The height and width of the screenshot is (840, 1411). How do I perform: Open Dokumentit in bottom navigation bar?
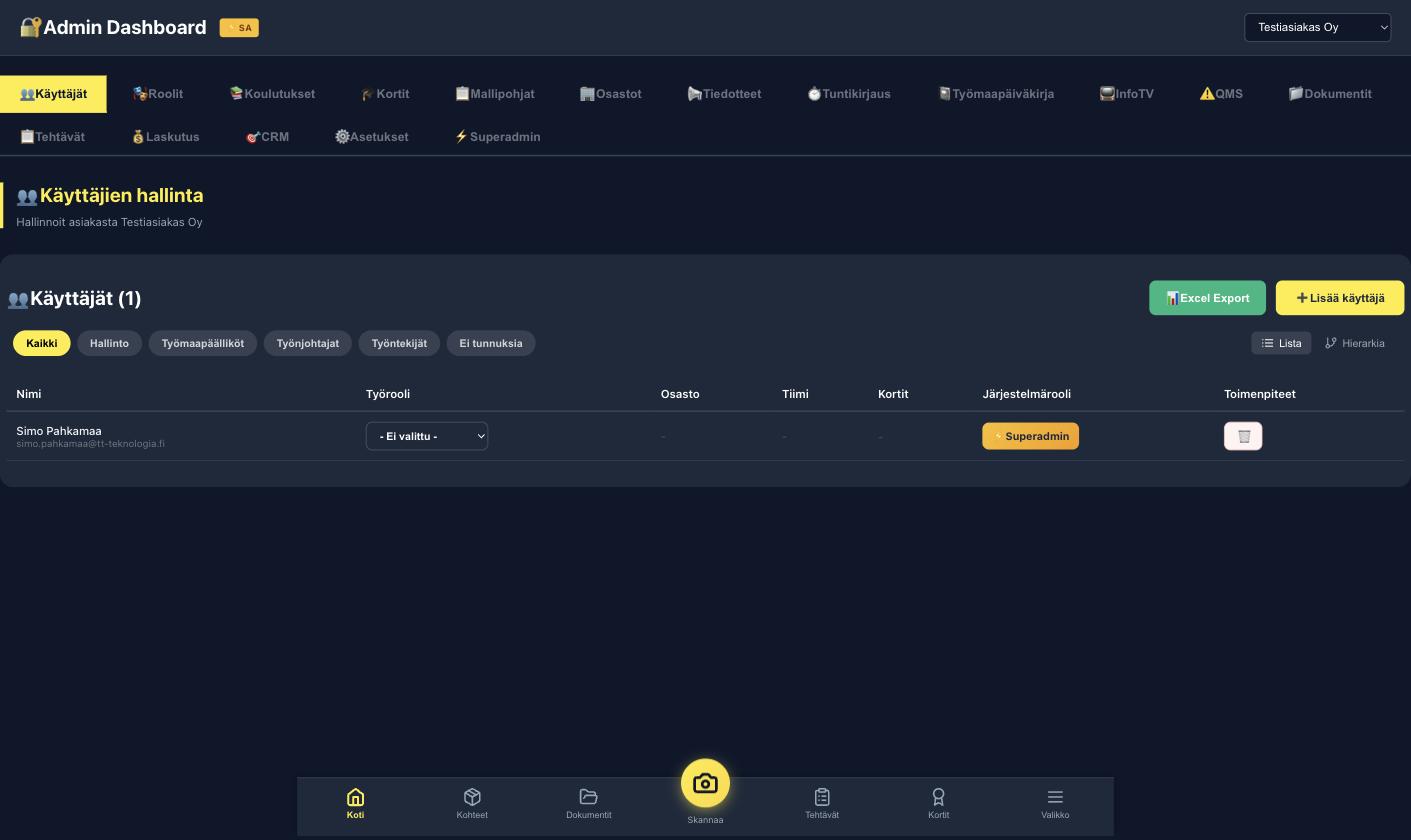pyautogui.click(x=588, y=803)
